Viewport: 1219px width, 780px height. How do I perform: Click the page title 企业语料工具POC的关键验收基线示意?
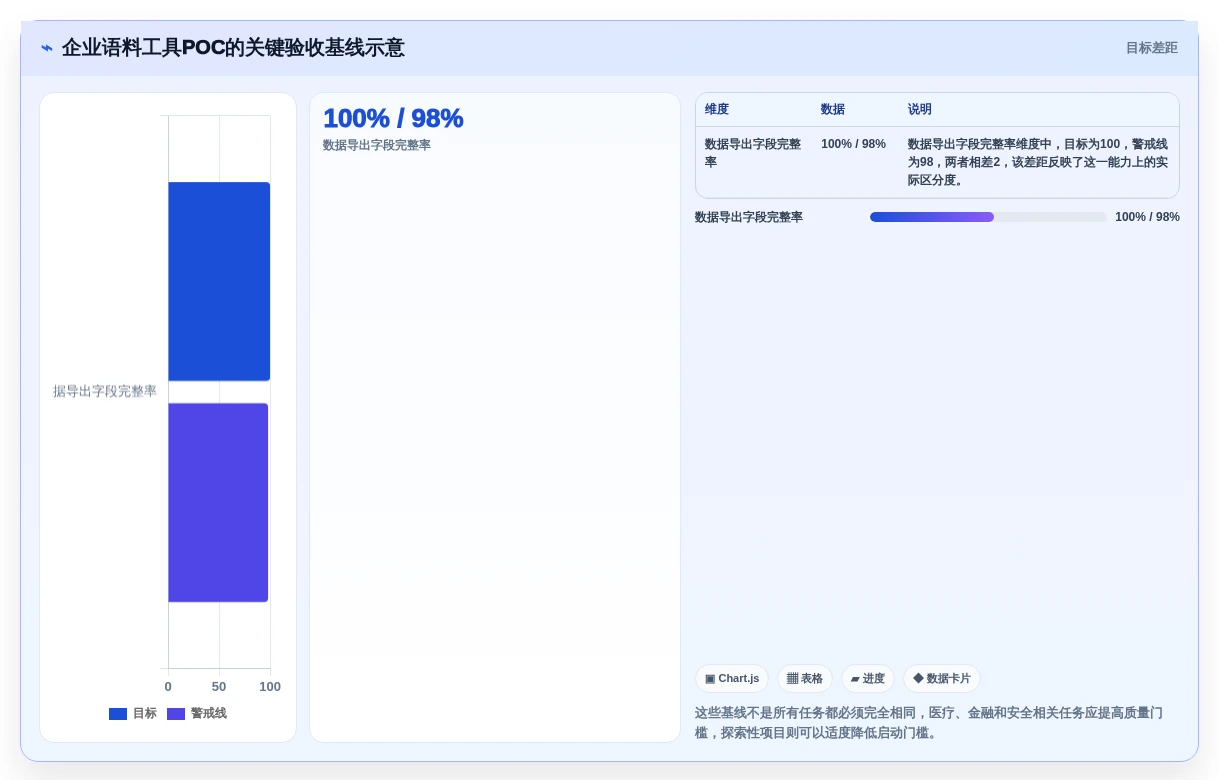[x=233, y=48]
